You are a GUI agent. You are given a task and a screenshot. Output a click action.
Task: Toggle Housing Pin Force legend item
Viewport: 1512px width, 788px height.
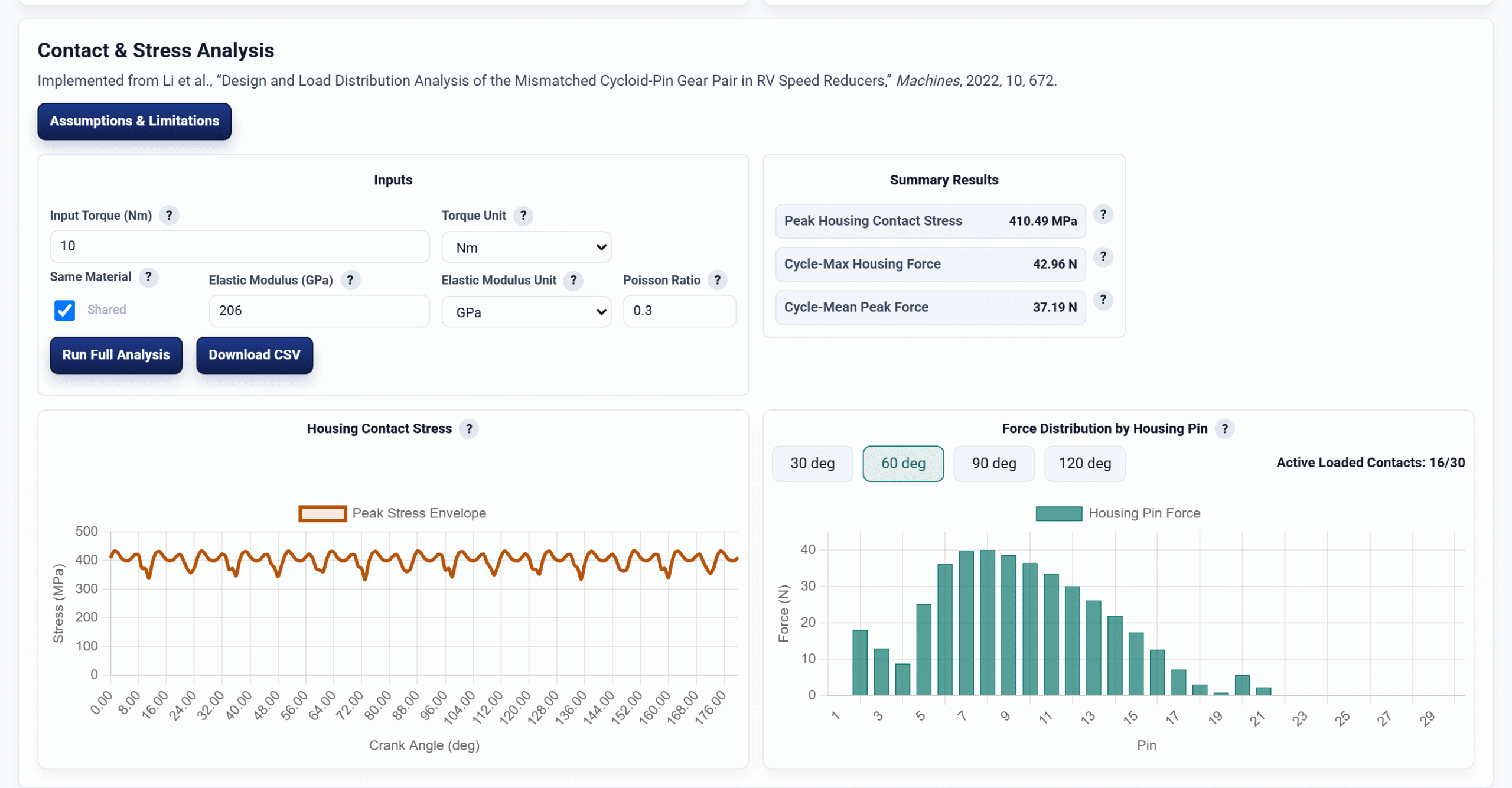pyautogui.click(x=1118, y=513)
